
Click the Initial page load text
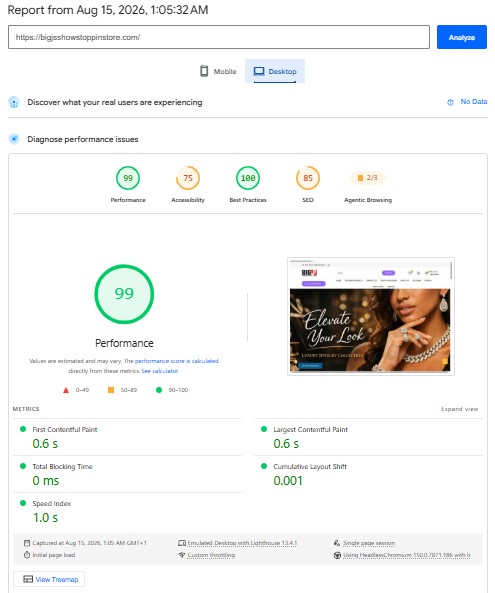pyautogui.click(x=54, y=555)
